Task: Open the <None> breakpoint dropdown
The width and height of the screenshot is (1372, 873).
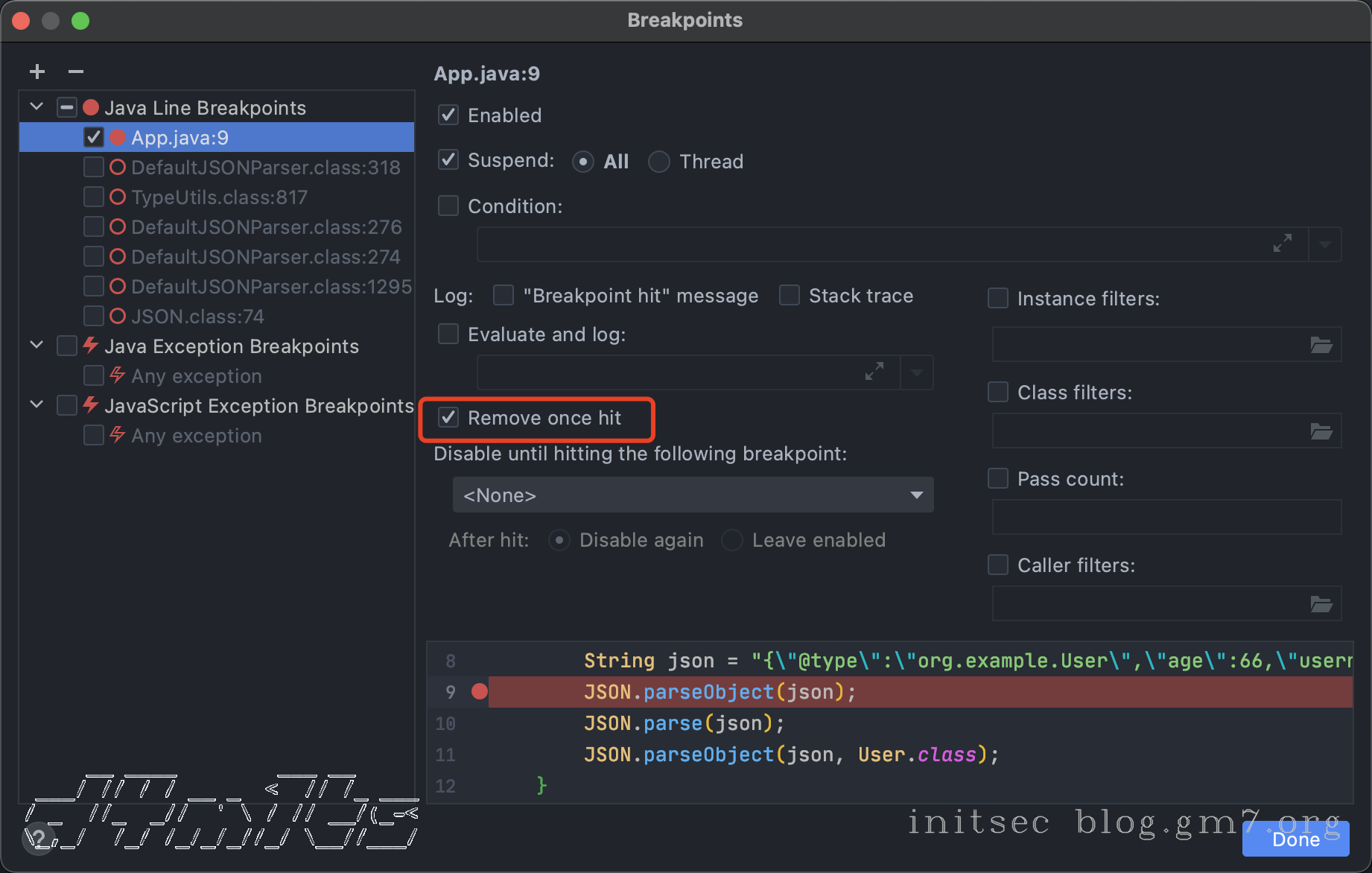Action: [692, 495]
